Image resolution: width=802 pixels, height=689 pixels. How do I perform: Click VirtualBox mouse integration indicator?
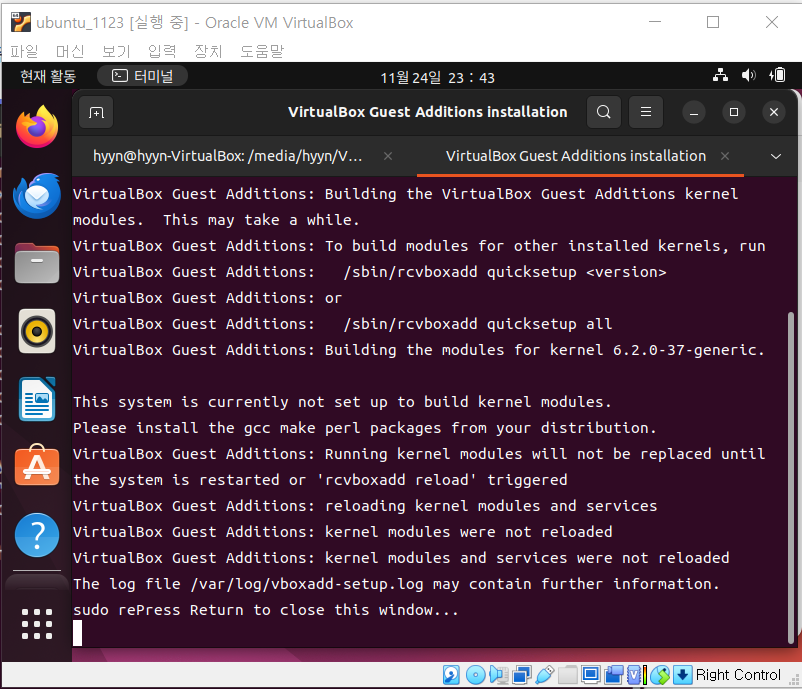(660, 675)
